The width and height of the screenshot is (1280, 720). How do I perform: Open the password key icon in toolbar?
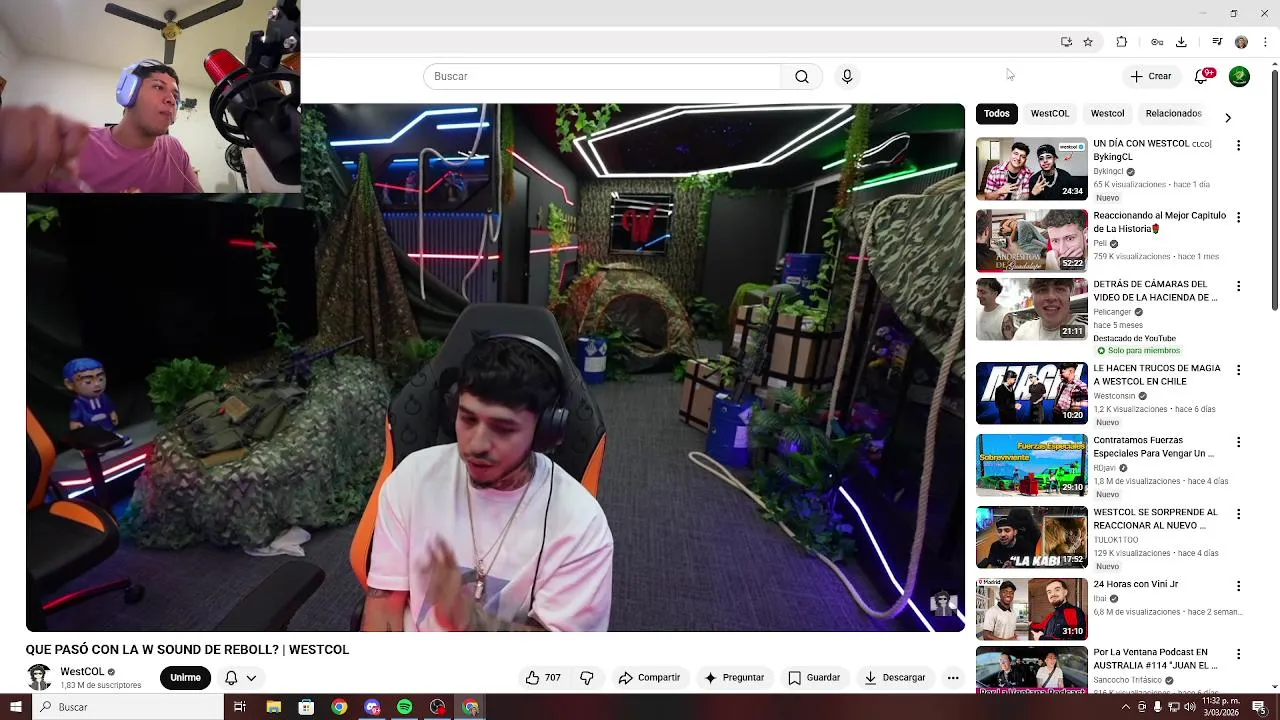[1157, 42]
